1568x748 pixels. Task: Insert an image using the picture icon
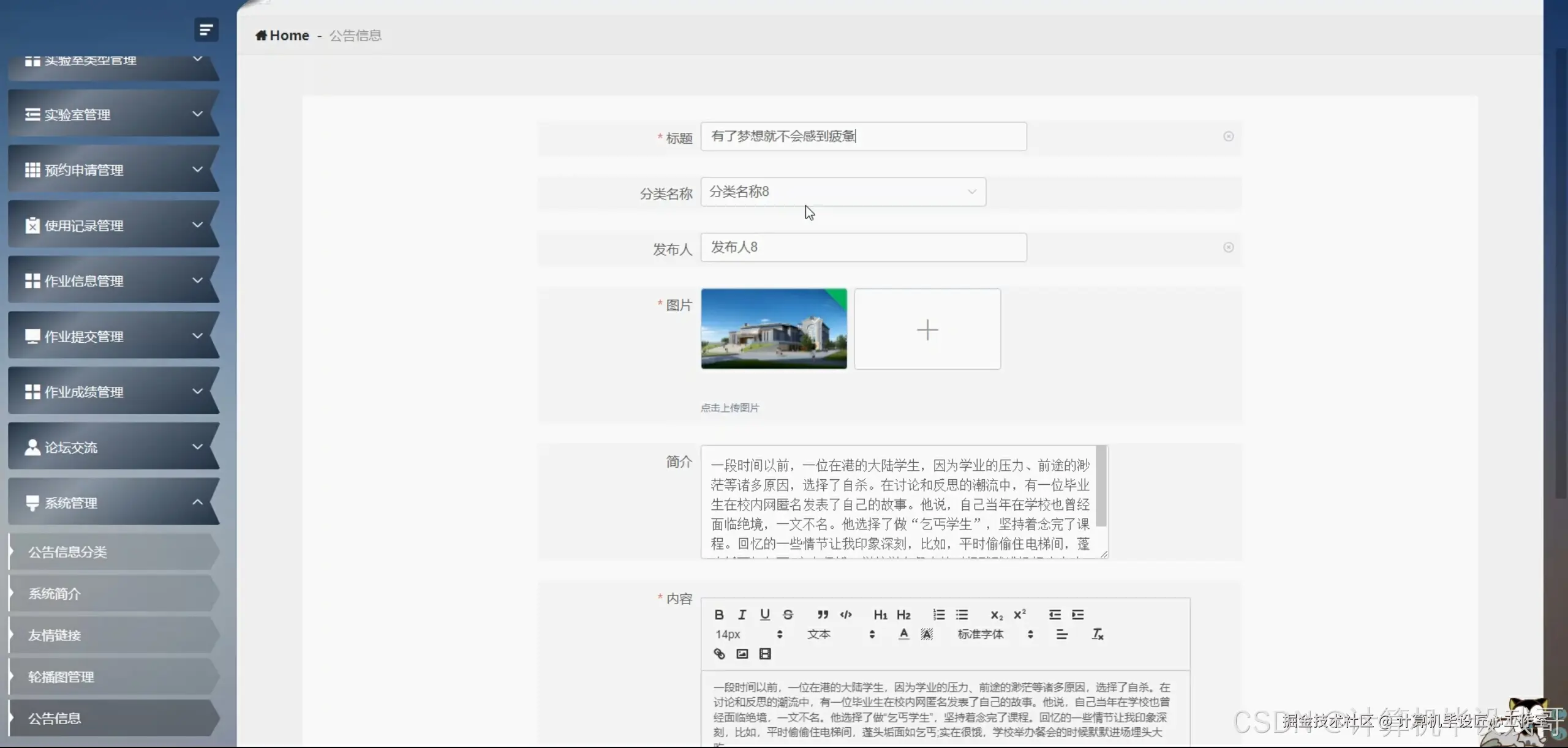[x=742, y=654]
